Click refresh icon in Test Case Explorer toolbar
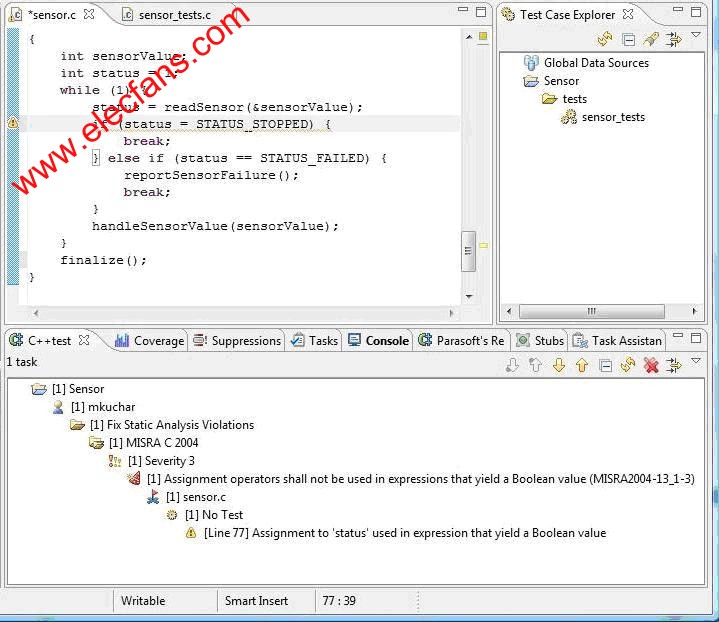 (x=605, y=39)
